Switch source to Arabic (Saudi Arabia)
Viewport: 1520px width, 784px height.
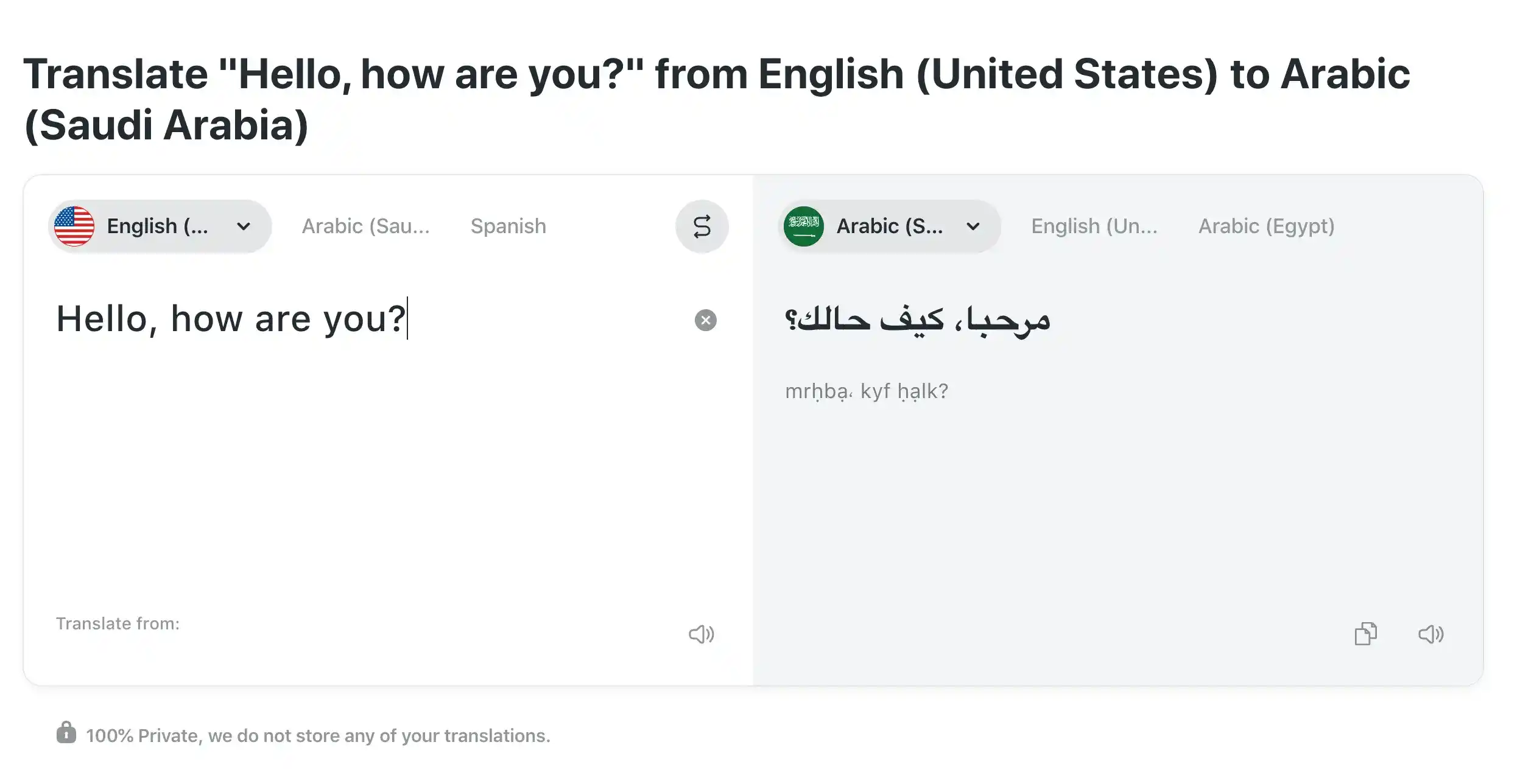click(x=366, y=226)
